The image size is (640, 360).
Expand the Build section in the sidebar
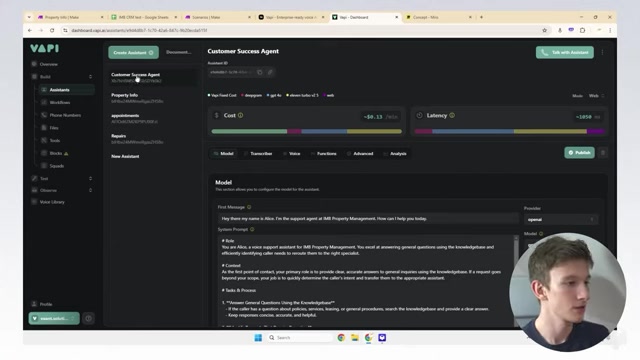[61, 77]
